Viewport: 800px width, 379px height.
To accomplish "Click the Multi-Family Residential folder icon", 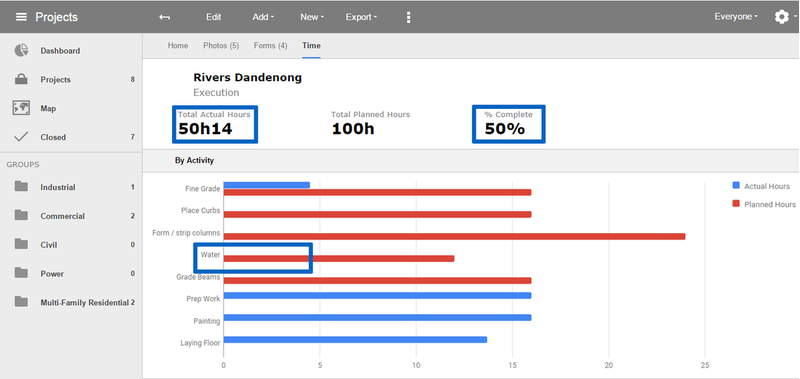I will click(21, 302).
